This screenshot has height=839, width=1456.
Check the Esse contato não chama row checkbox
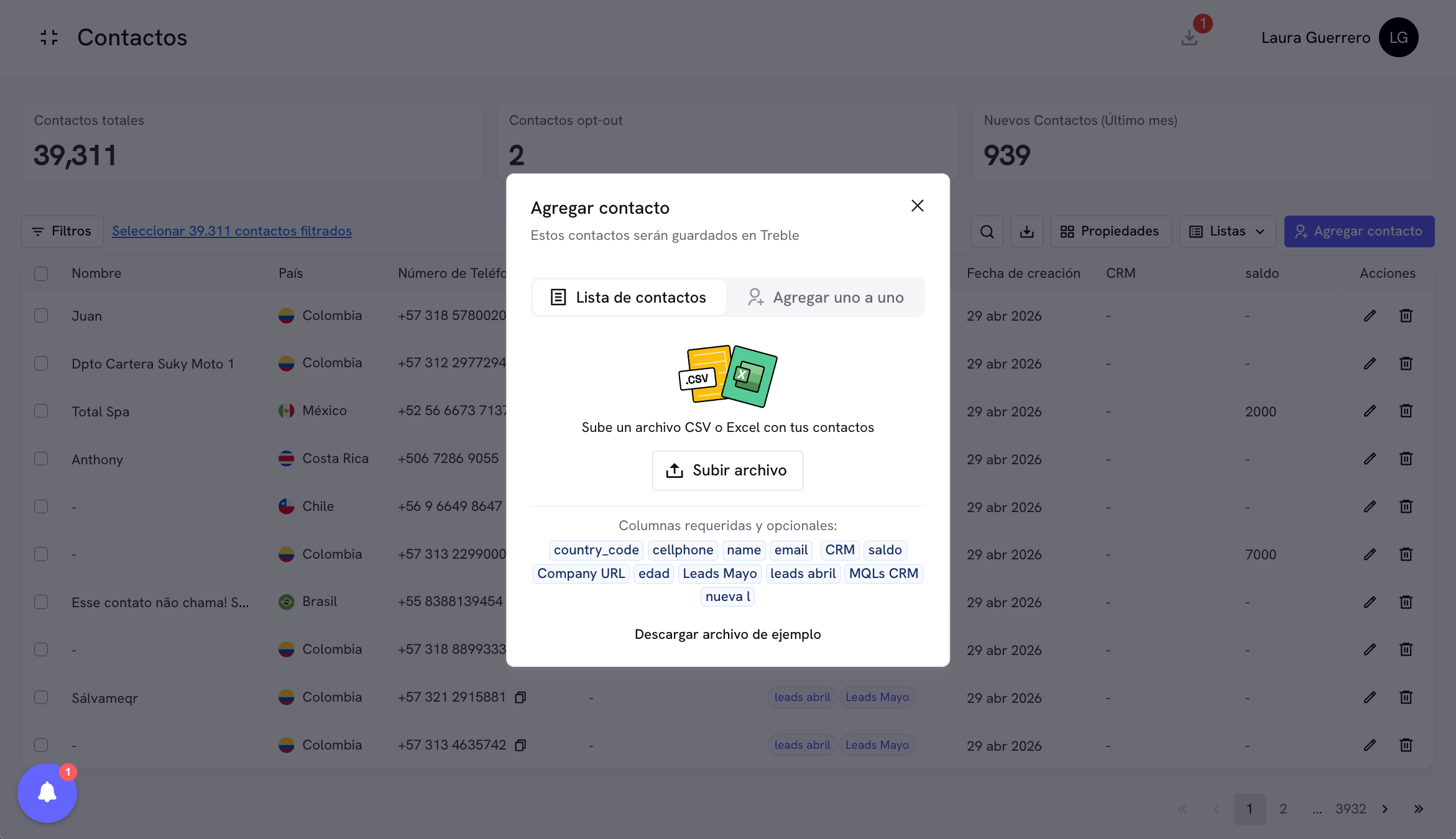pos(41,602)
